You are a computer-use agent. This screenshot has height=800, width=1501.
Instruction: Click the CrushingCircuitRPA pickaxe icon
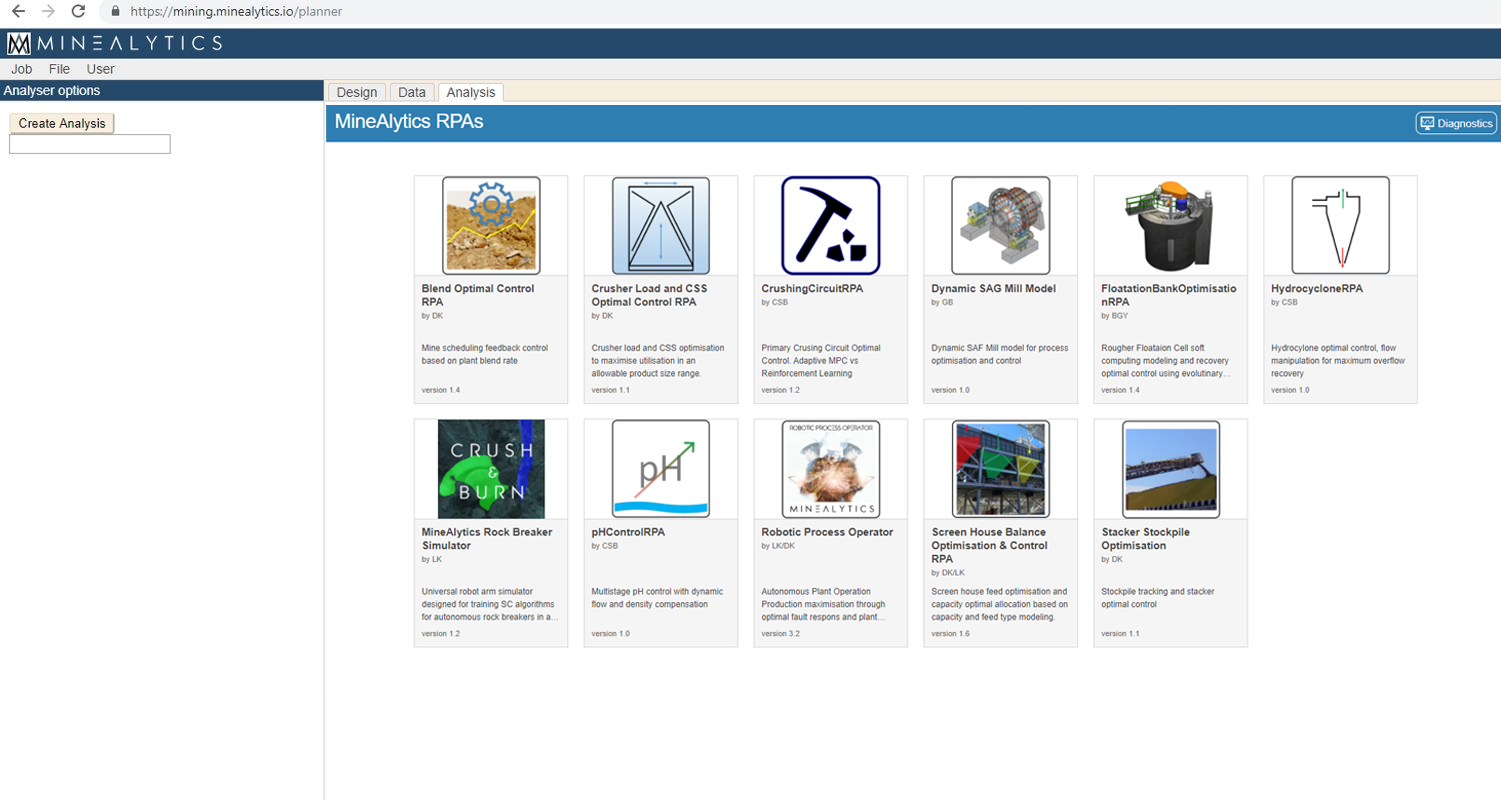831,226
